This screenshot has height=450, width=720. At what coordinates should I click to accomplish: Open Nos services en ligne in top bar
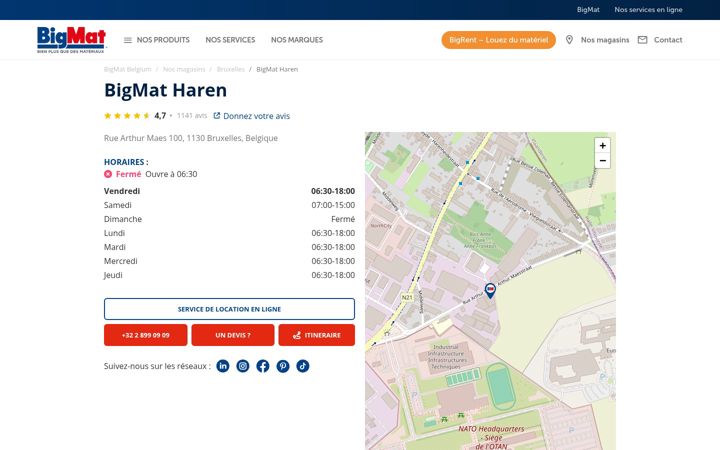[x=648, y=10]
